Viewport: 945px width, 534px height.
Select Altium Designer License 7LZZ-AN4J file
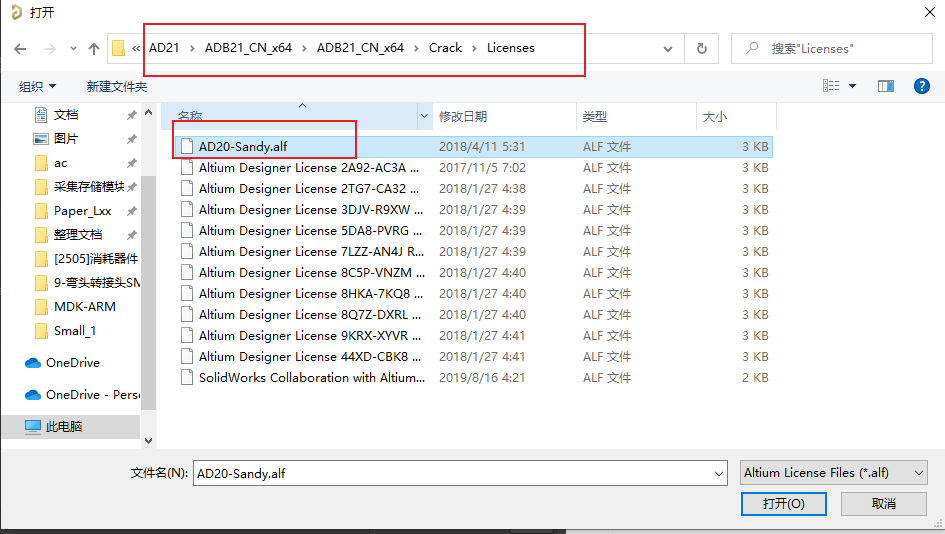pyautogui.click(x=312, y=252)
